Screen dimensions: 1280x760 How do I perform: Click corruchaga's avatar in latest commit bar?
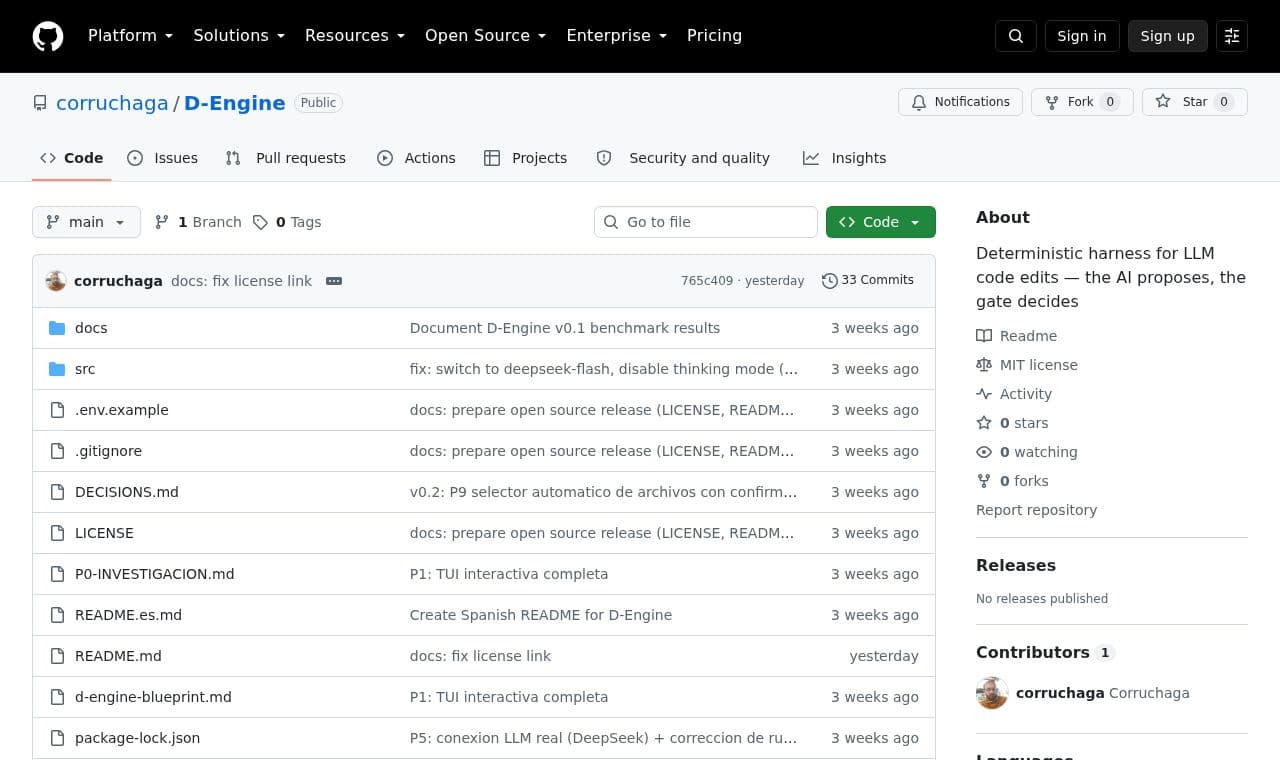(x=56, y=281)
